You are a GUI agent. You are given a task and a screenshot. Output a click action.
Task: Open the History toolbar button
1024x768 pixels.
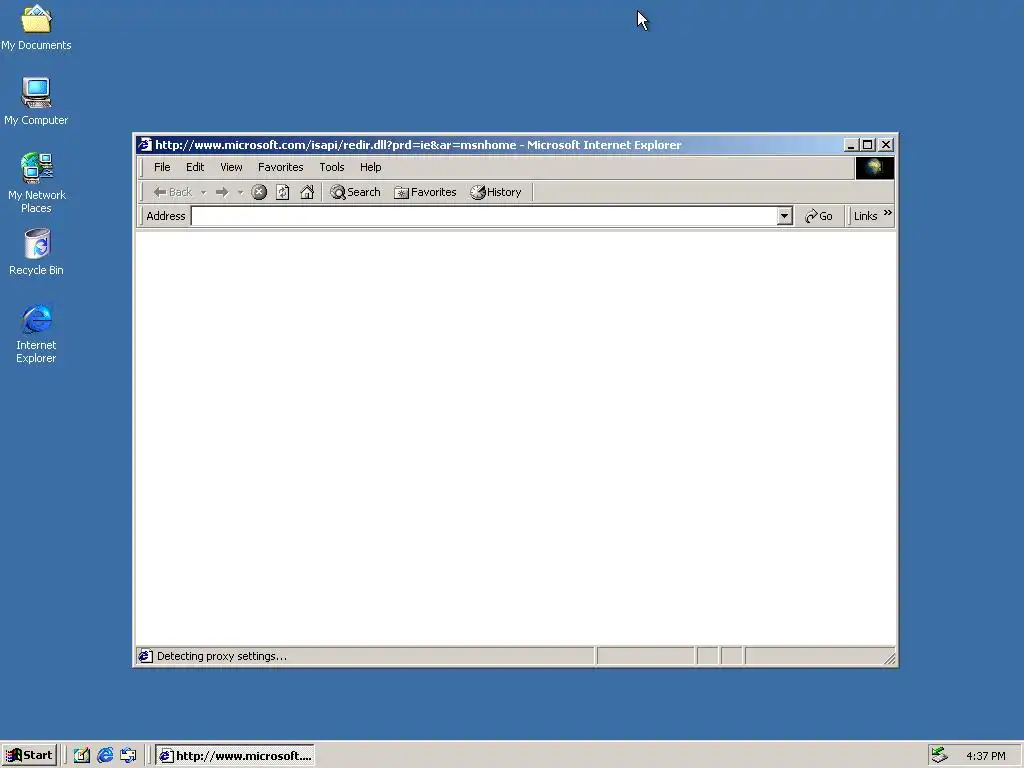[x=496, y=192]
